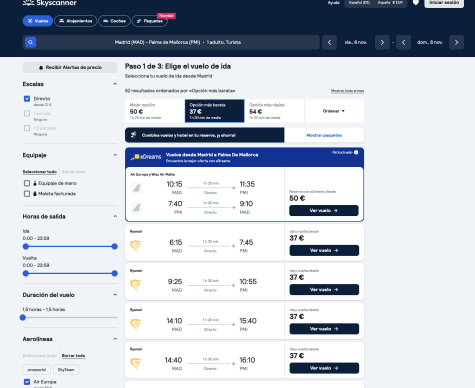This screenshot has width=475, height=388.
Task: Click Ida slider right handle
Action: click(115, 246)
